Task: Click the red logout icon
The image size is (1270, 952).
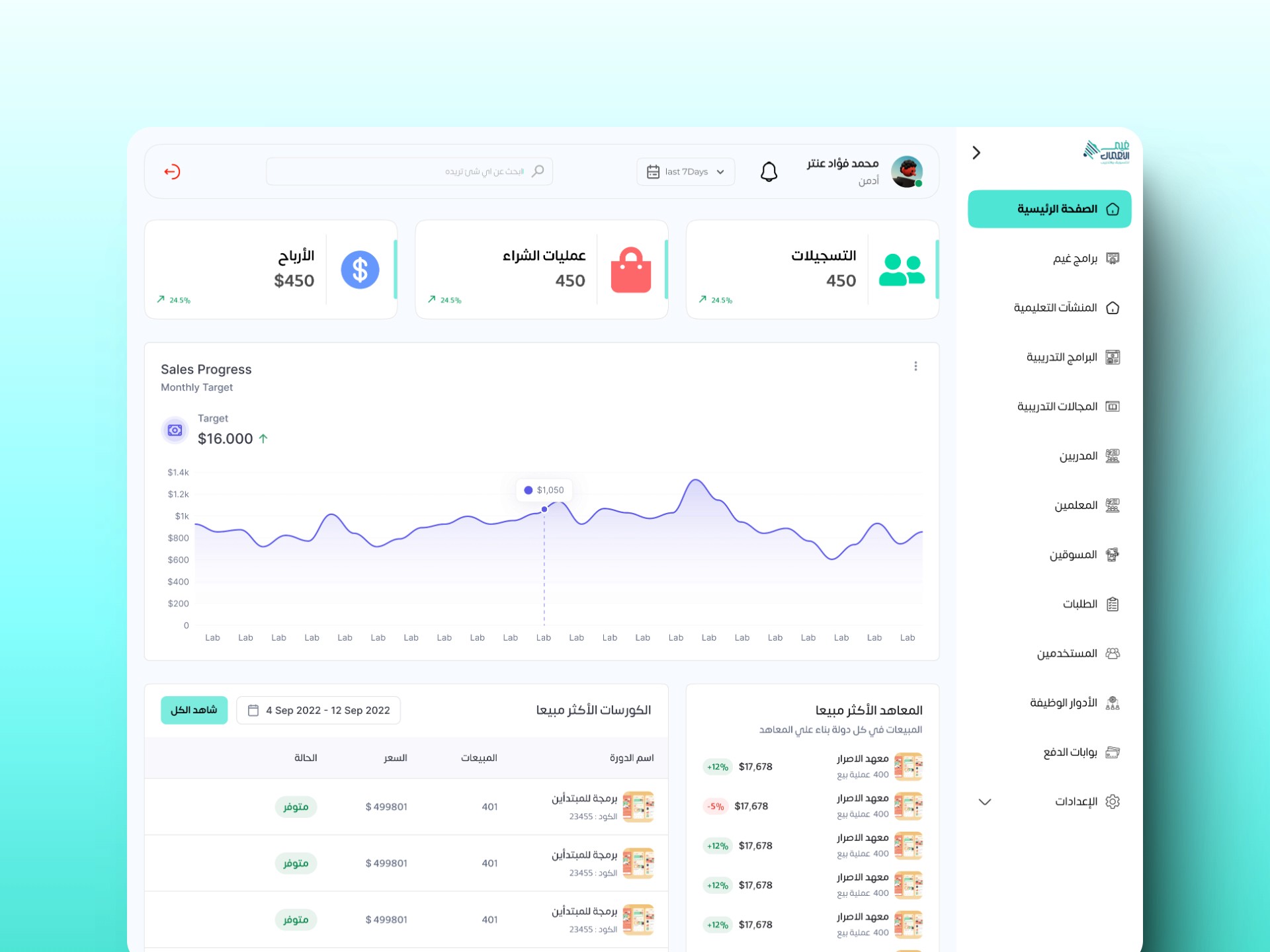Action: [172, 172]
